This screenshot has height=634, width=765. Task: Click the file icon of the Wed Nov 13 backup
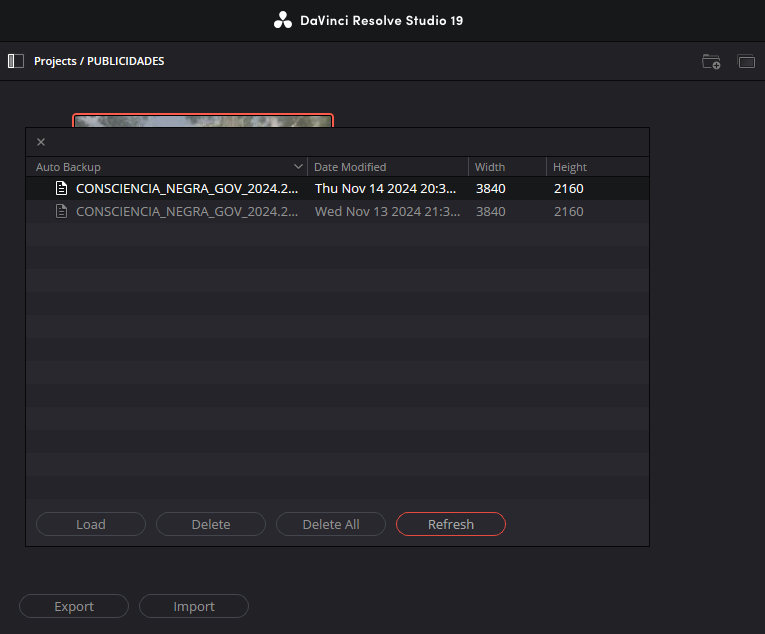tap(61, 211)
